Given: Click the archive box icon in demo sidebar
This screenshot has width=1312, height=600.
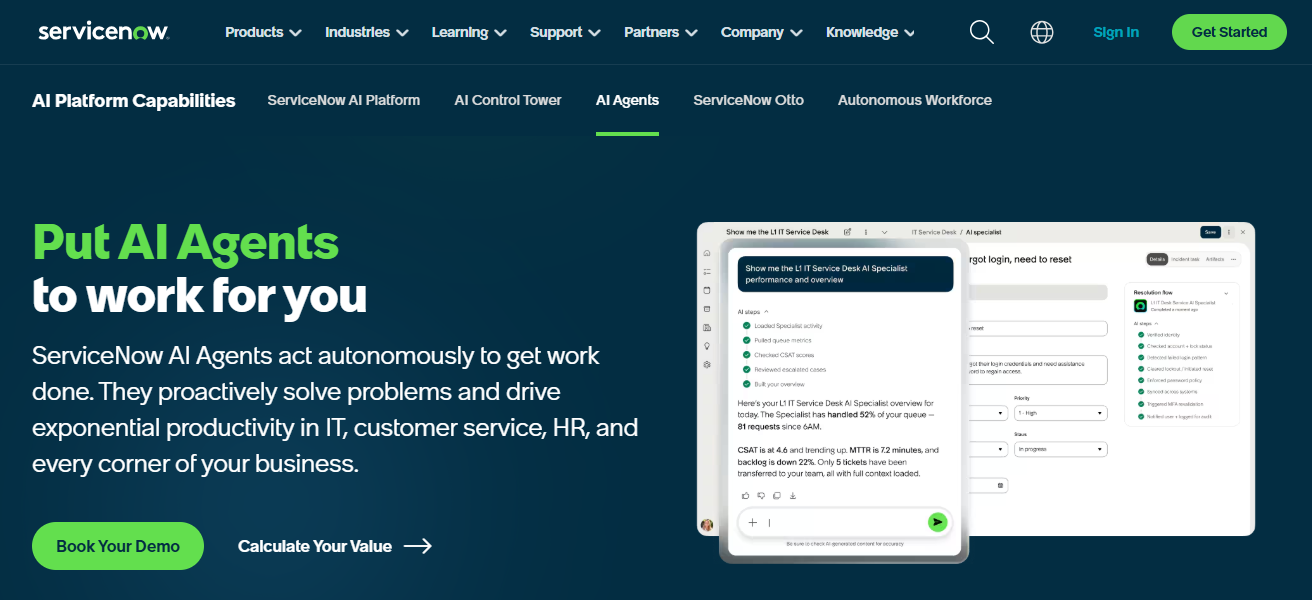Looking at the screenshot, I should click(707, 309).
